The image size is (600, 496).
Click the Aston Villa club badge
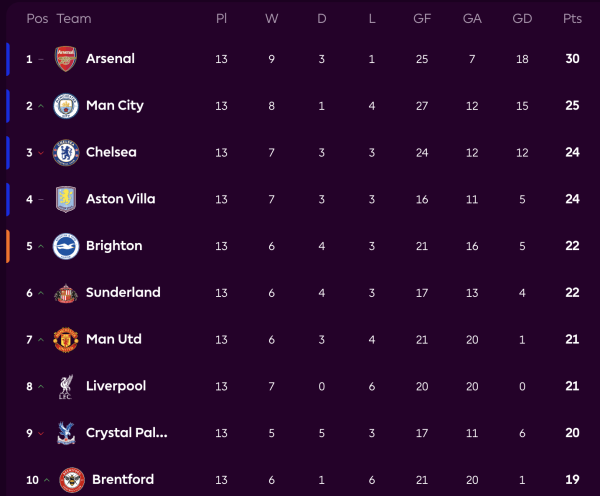[66, 199]
